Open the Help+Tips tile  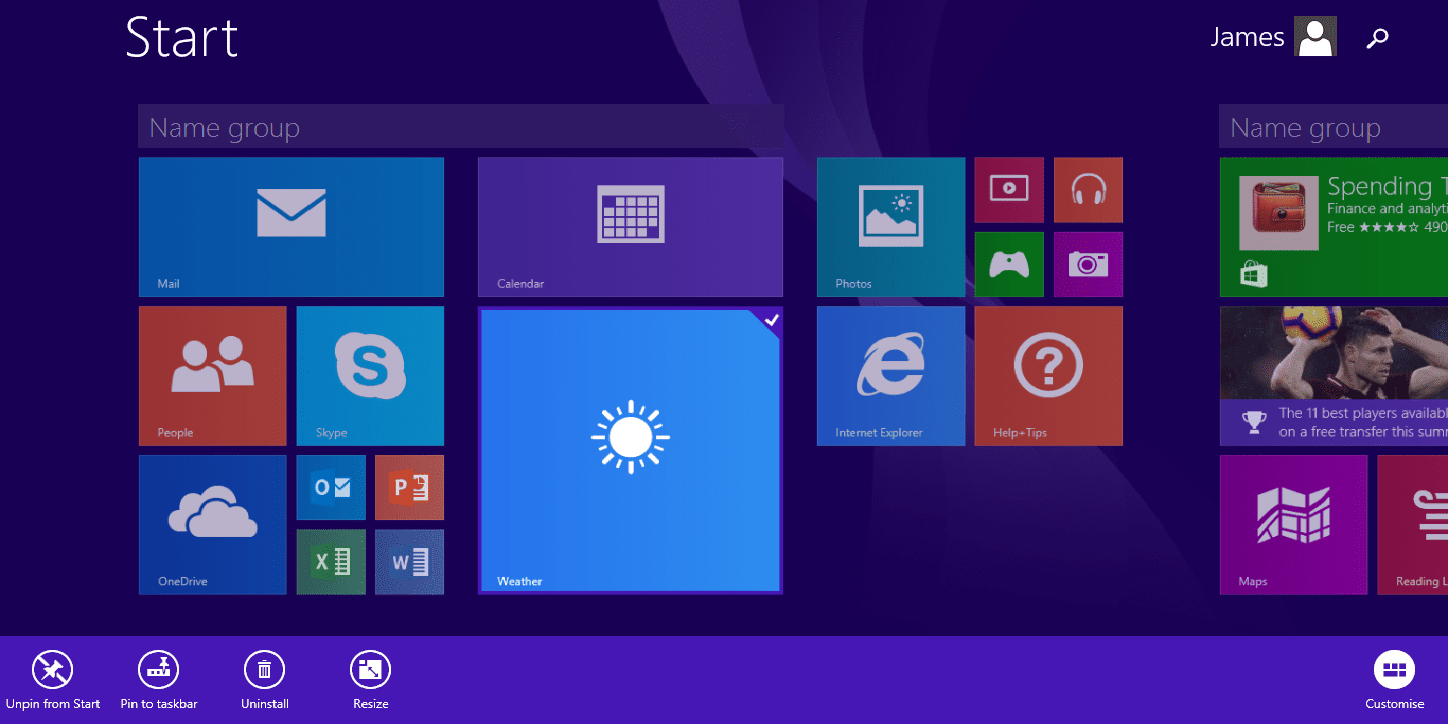(x=1049, y=376)
